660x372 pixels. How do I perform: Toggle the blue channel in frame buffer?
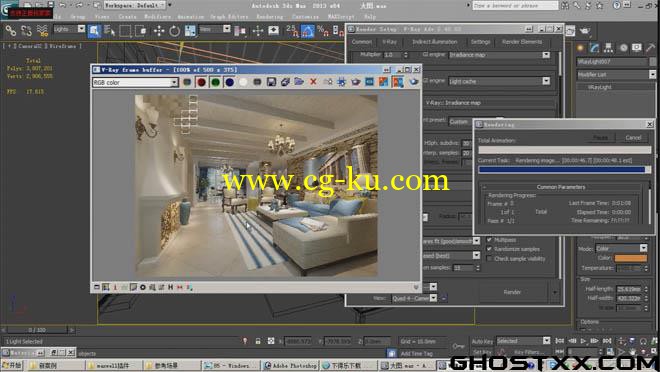click(x=229, y=82)
